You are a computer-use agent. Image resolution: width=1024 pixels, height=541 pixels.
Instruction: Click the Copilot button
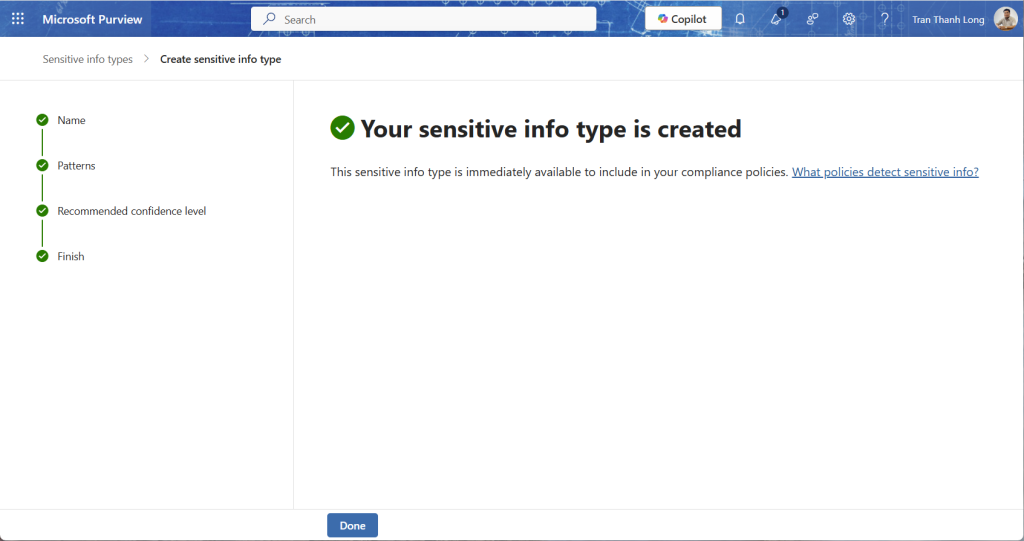(x=683, y=19)
